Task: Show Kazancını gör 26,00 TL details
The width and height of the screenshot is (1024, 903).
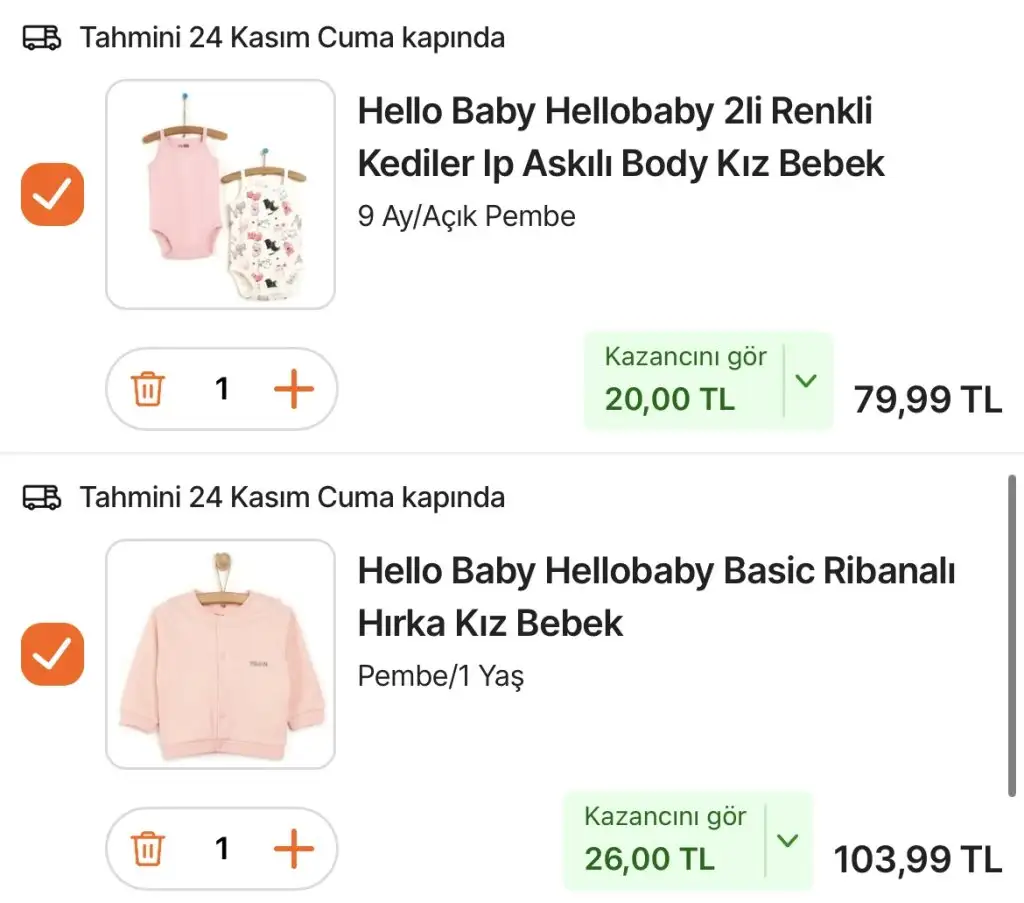Action: 665,841
